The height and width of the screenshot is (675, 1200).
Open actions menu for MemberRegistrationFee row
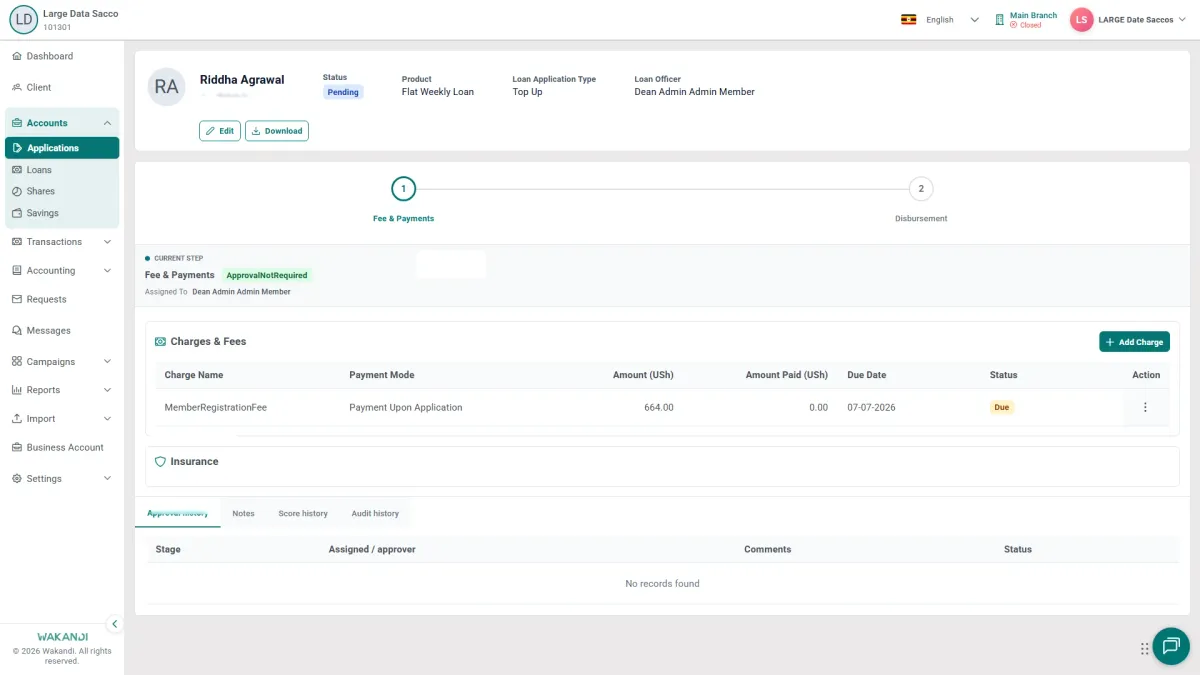(x=1145, y=407)
